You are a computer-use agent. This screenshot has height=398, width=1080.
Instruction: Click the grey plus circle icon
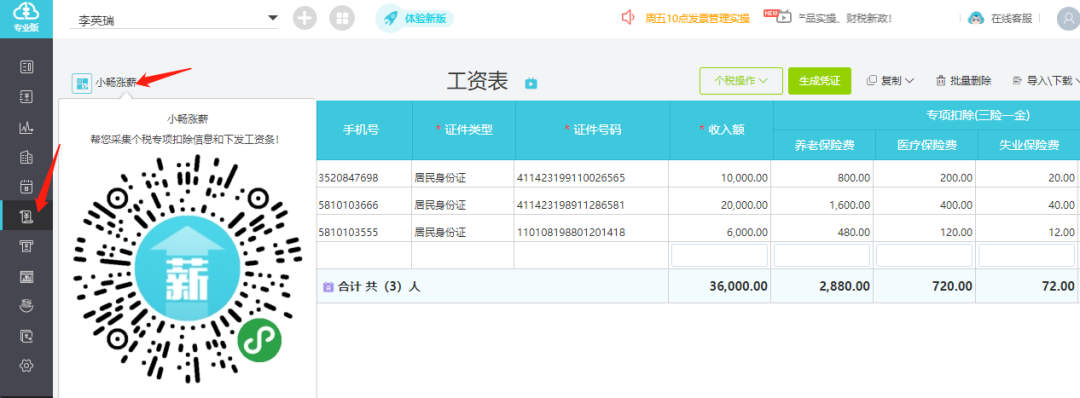[x=304, y=19]
